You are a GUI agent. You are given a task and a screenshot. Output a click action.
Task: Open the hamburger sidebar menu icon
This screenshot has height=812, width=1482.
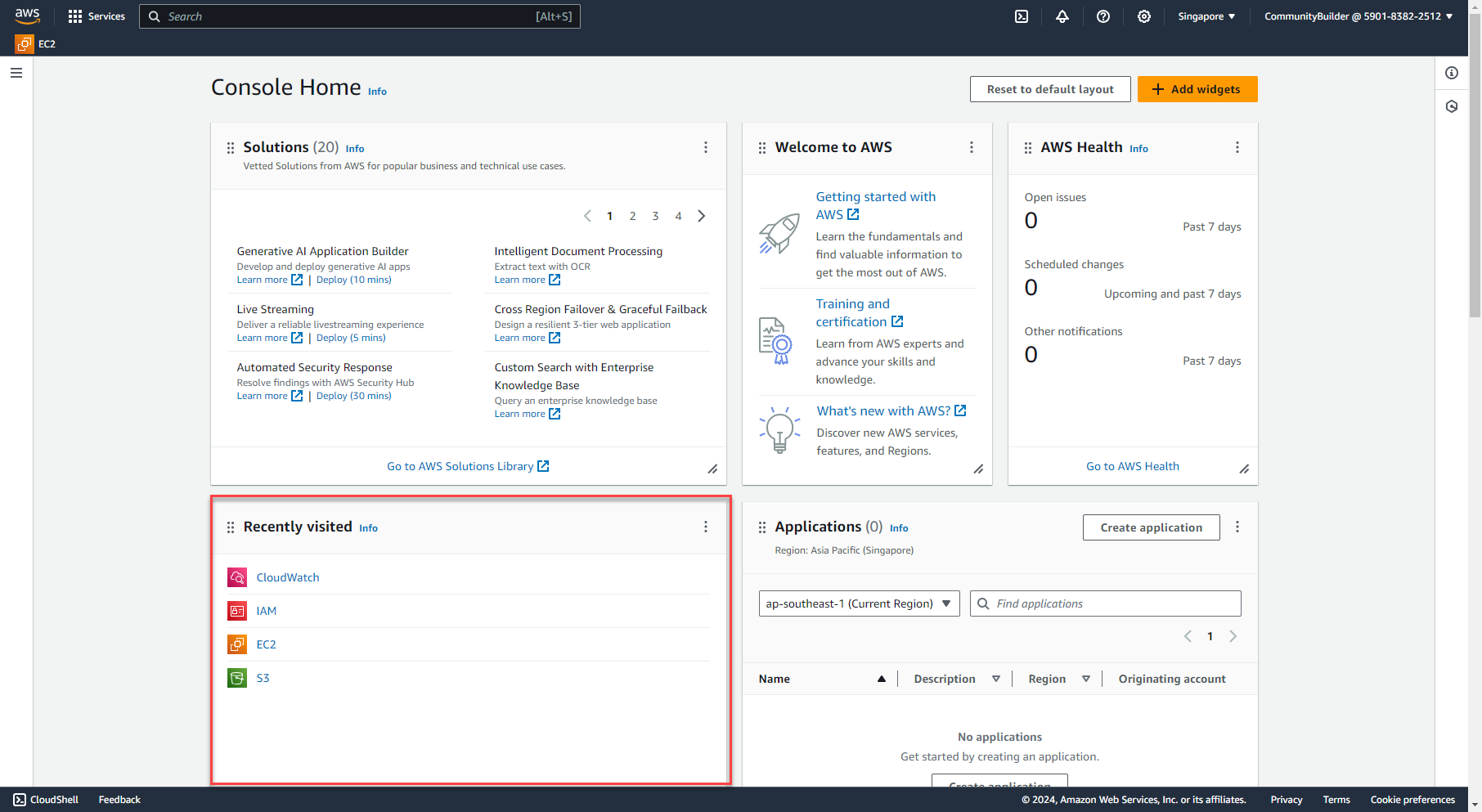(16, 73)
